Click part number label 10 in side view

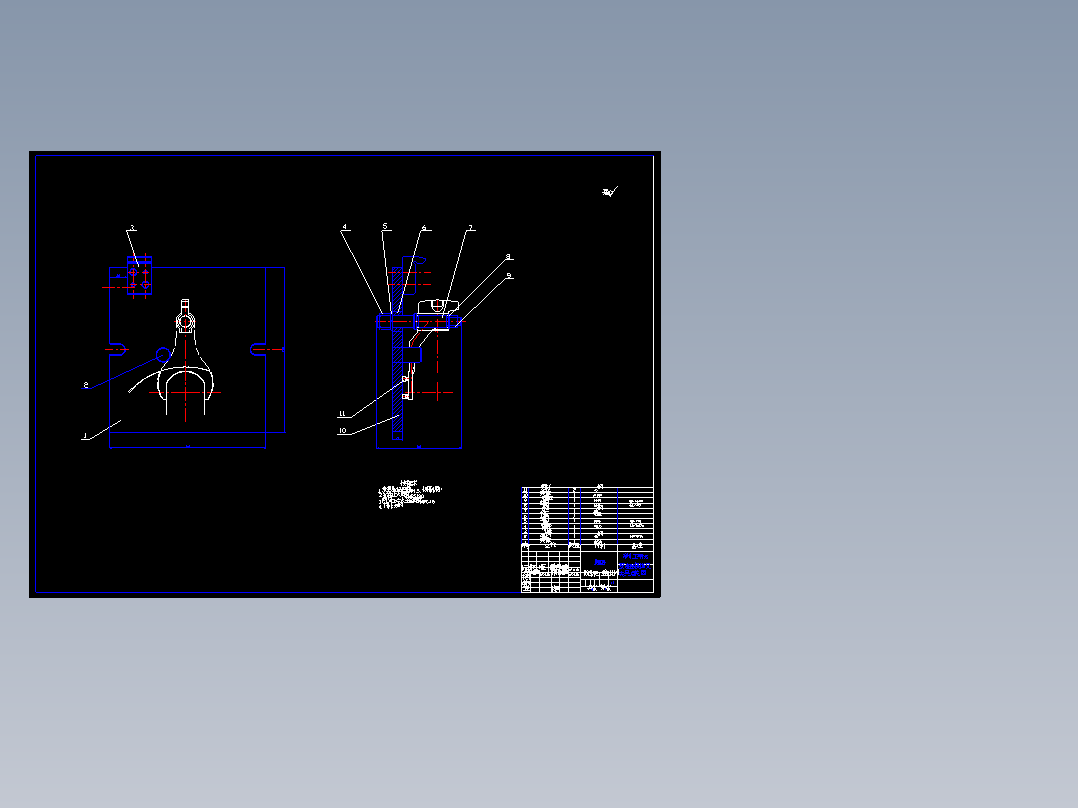coord(342,431)
